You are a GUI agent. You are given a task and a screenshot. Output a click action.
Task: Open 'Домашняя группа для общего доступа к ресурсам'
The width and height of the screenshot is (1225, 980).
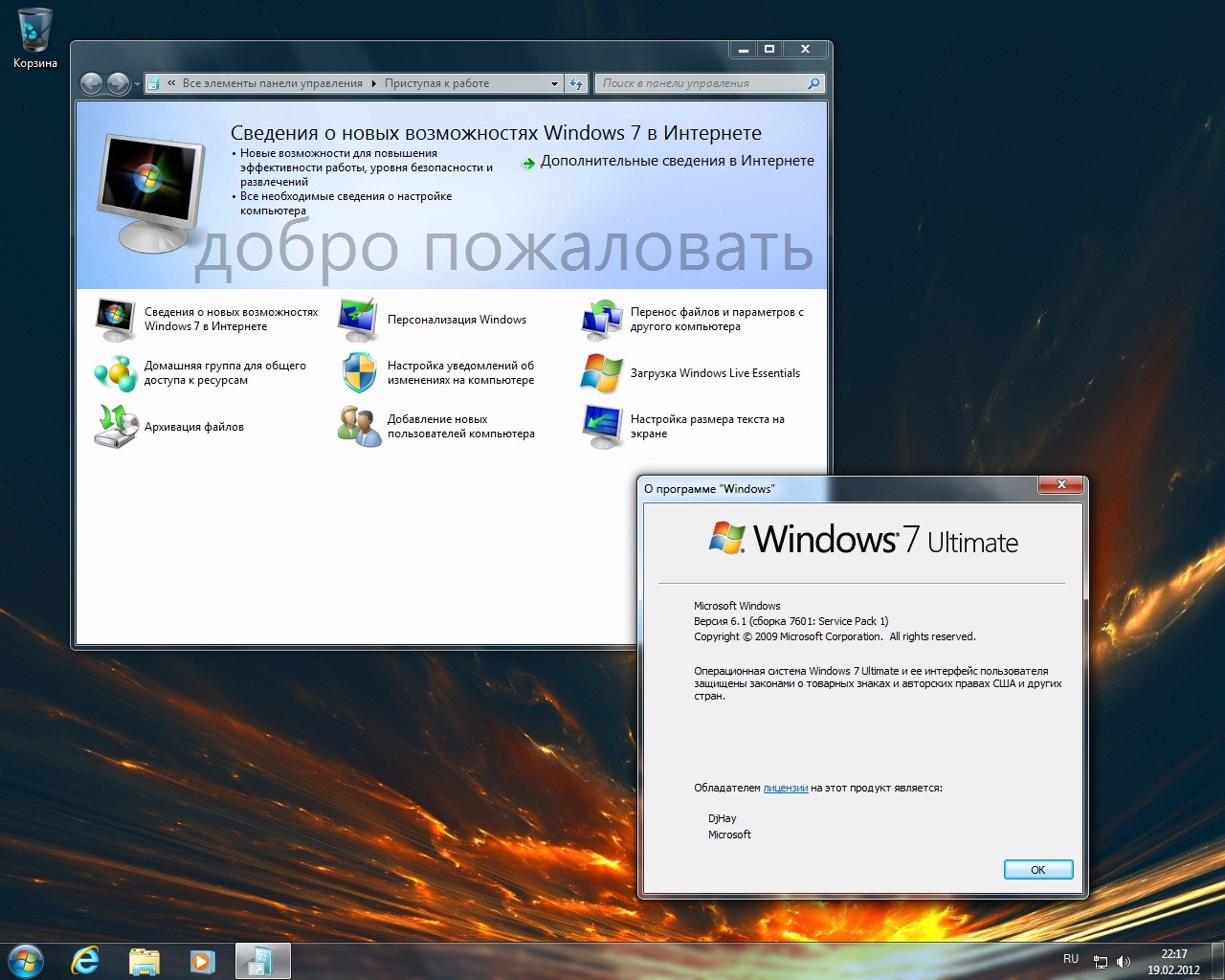pos(225,373)
